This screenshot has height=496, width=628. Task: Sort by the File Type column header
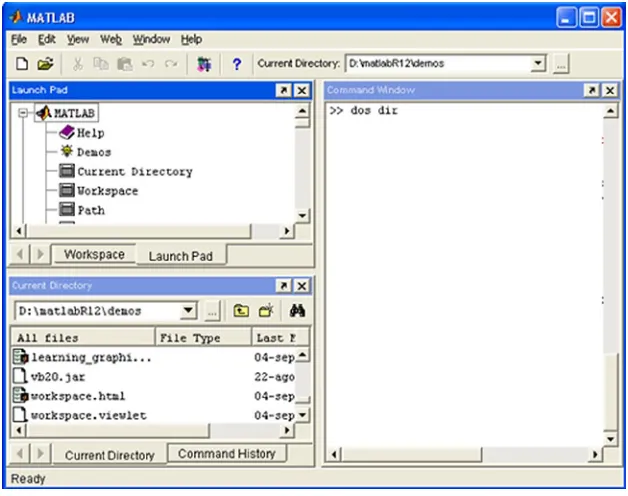point(203,338)
